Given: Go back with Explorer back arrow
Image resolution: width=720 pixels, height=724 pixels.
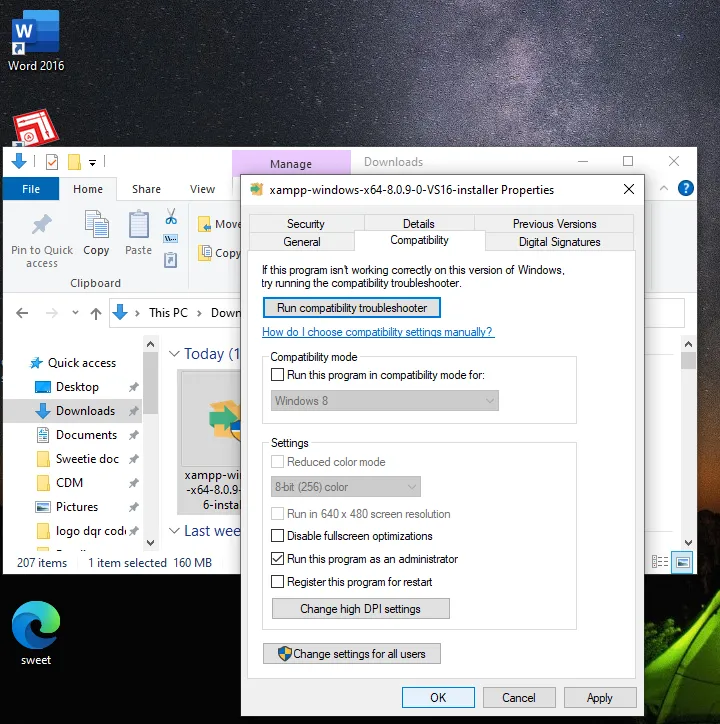Looking at the screenshot, I should (22, 314).
